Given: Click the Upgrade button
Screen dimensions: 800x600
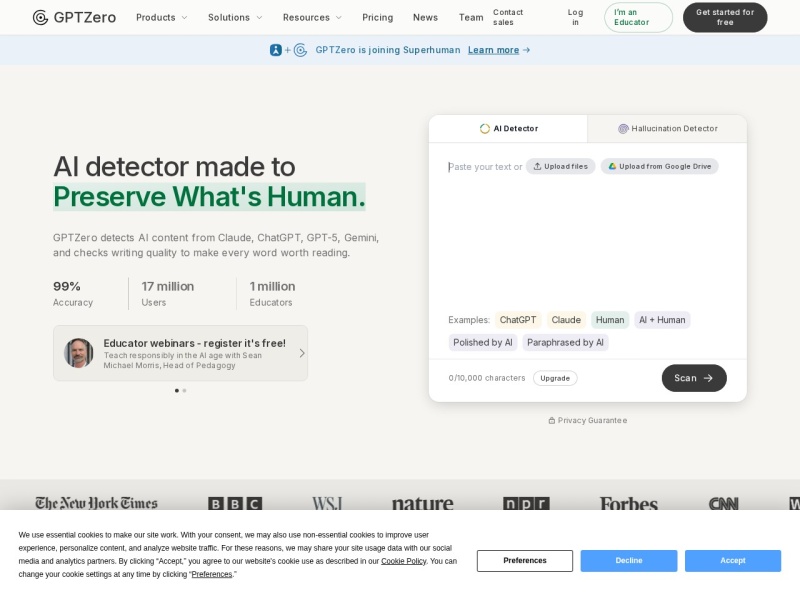Looking at the screenshot, I should (555, 378).
